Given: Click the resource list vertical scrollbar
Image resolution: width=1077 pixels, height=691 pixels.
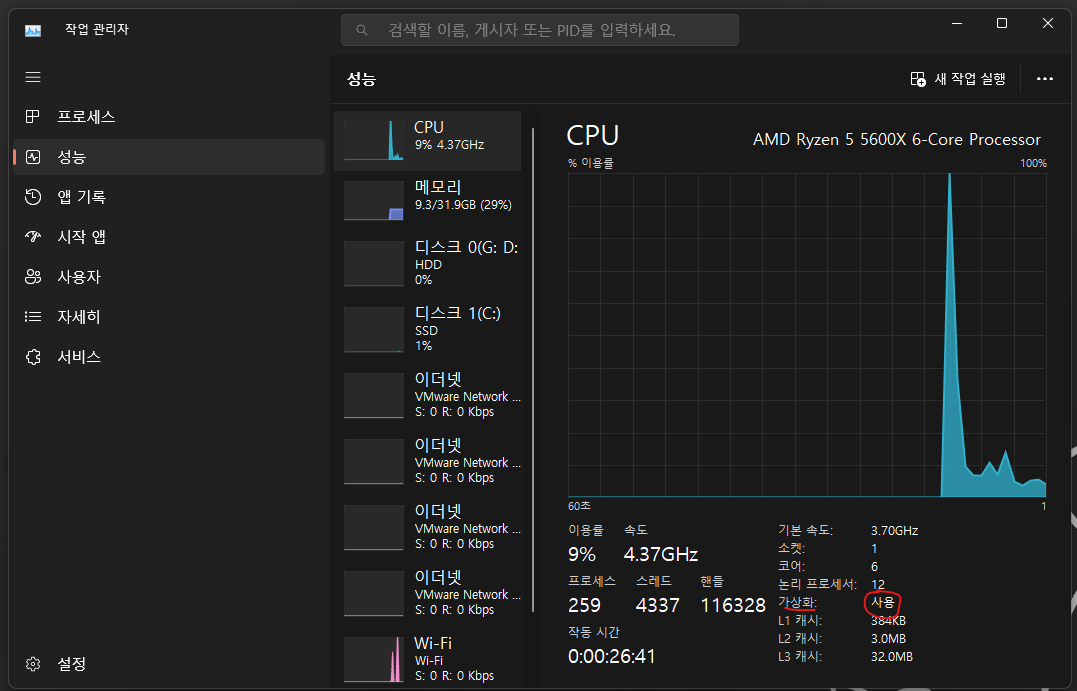Looking at the screenshot, I should (x=533, y=370).
